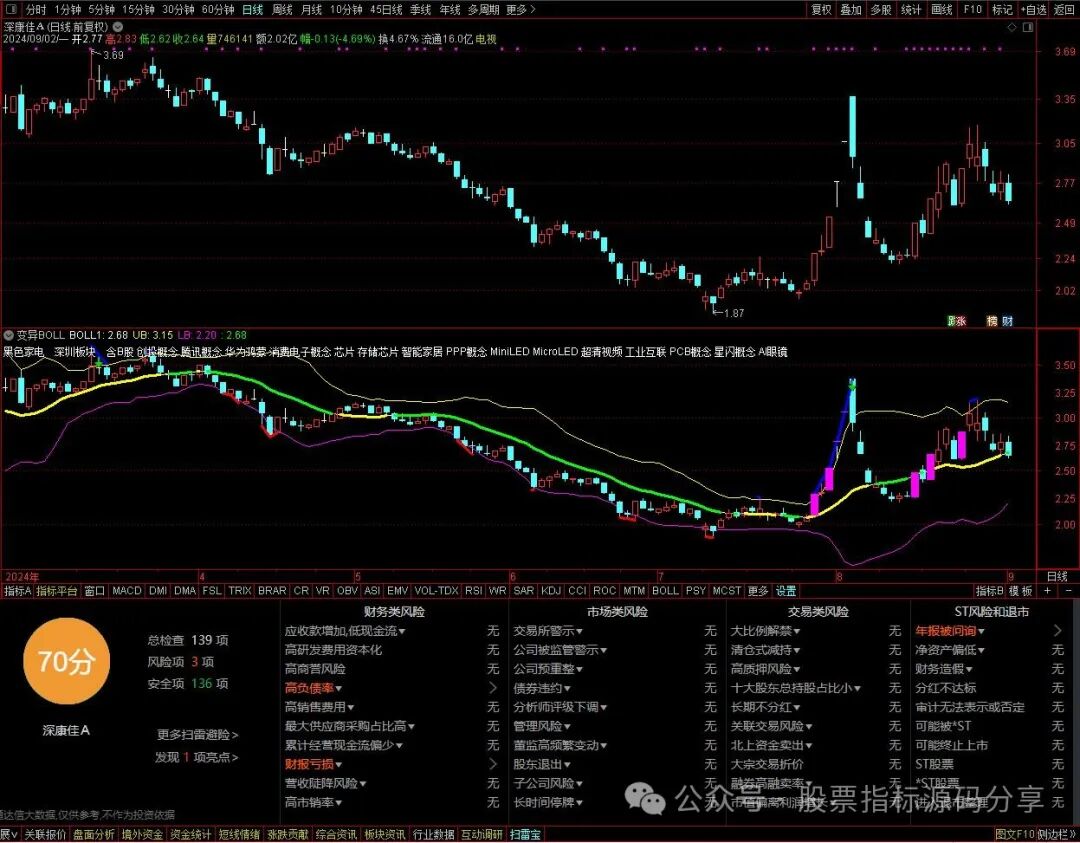Open the 图文F10 bottom-right tab
1080x843 pixels.
pyautogui.click(x=1014, y=835)
